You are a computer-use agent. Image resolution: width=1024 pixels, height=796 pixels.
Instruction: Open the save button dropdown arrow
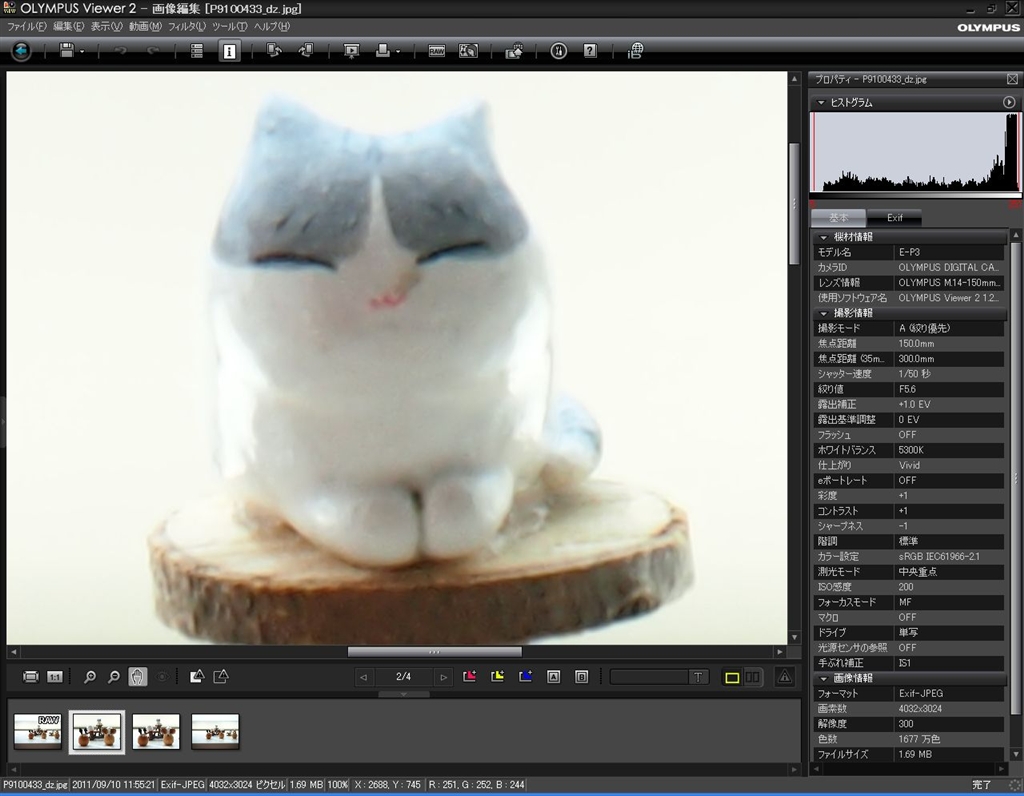[82, 51]
